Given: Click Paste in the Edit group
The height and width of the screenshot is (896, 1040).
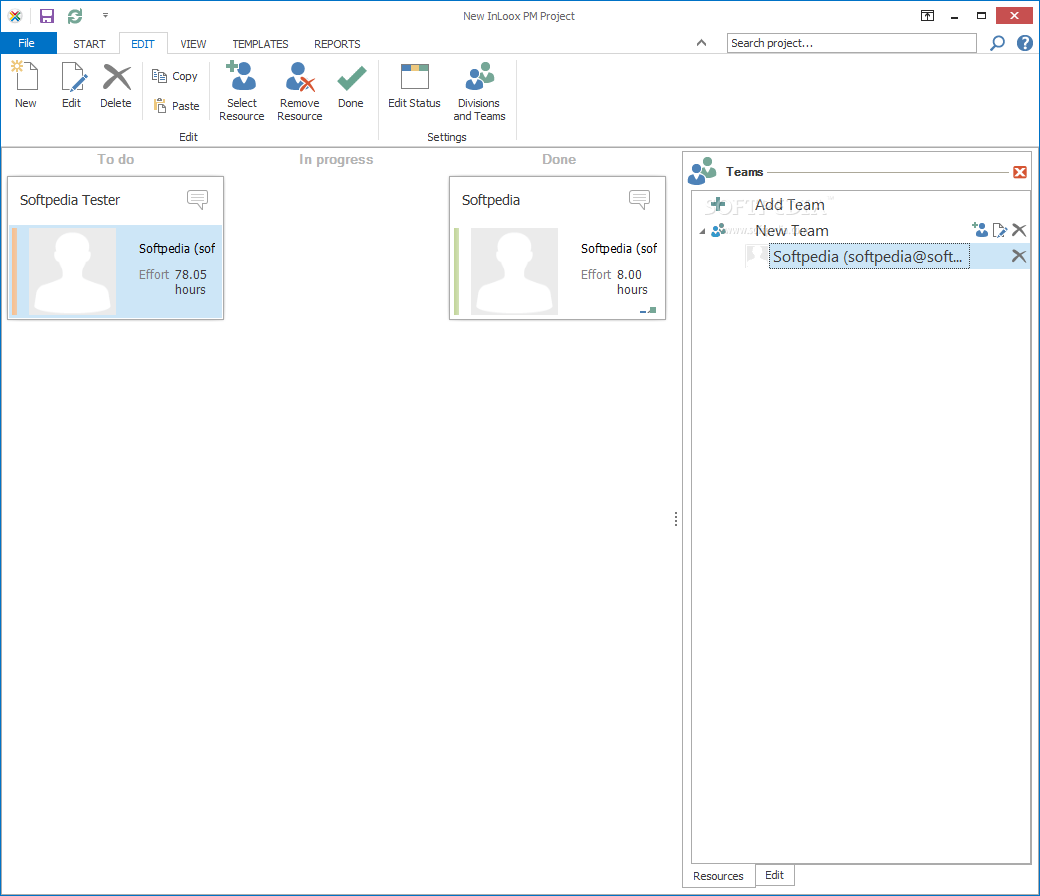Looking at the screenshot, I should (x=176, y=105).
